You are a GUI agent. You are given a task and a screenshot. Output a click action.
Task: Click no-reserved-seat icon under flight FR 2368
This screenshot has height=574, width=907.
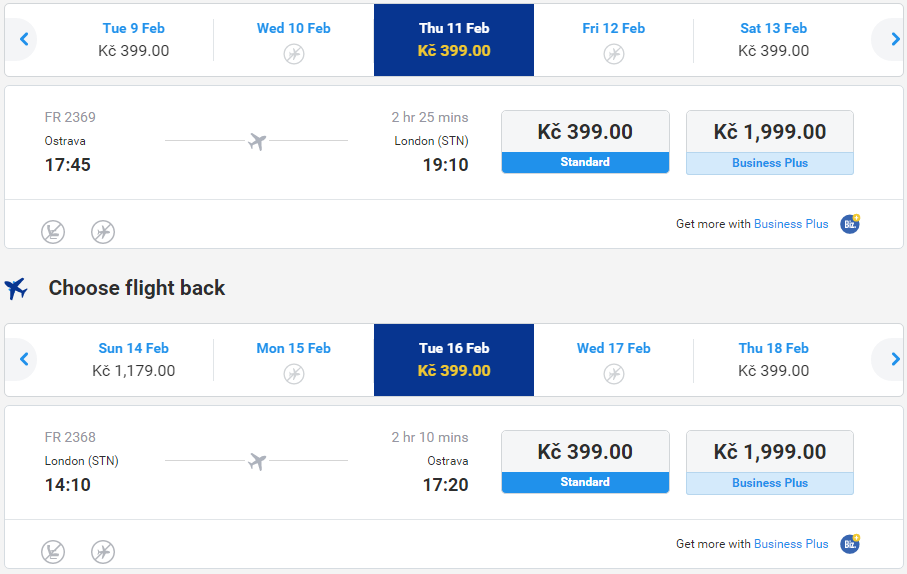click(53, 552)
